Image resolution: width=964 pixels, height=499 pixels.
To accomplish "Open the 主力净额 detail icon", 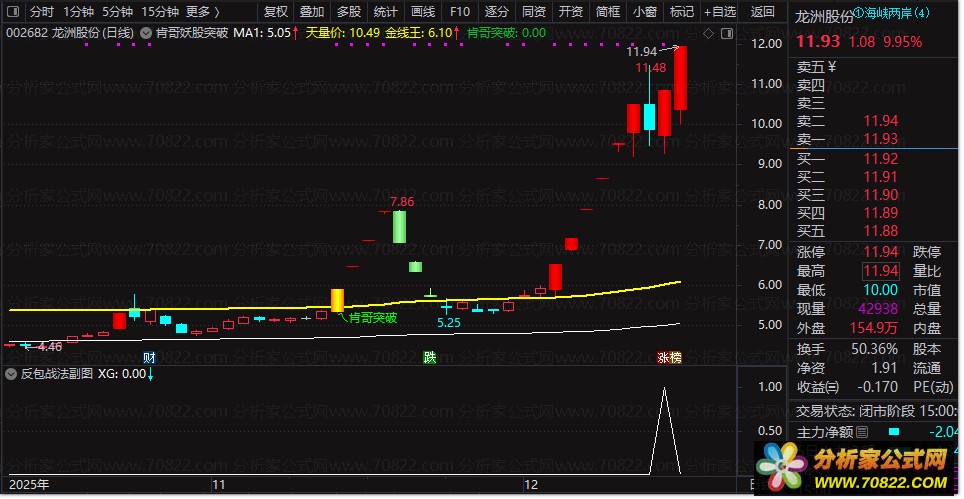I will [862, 432].
